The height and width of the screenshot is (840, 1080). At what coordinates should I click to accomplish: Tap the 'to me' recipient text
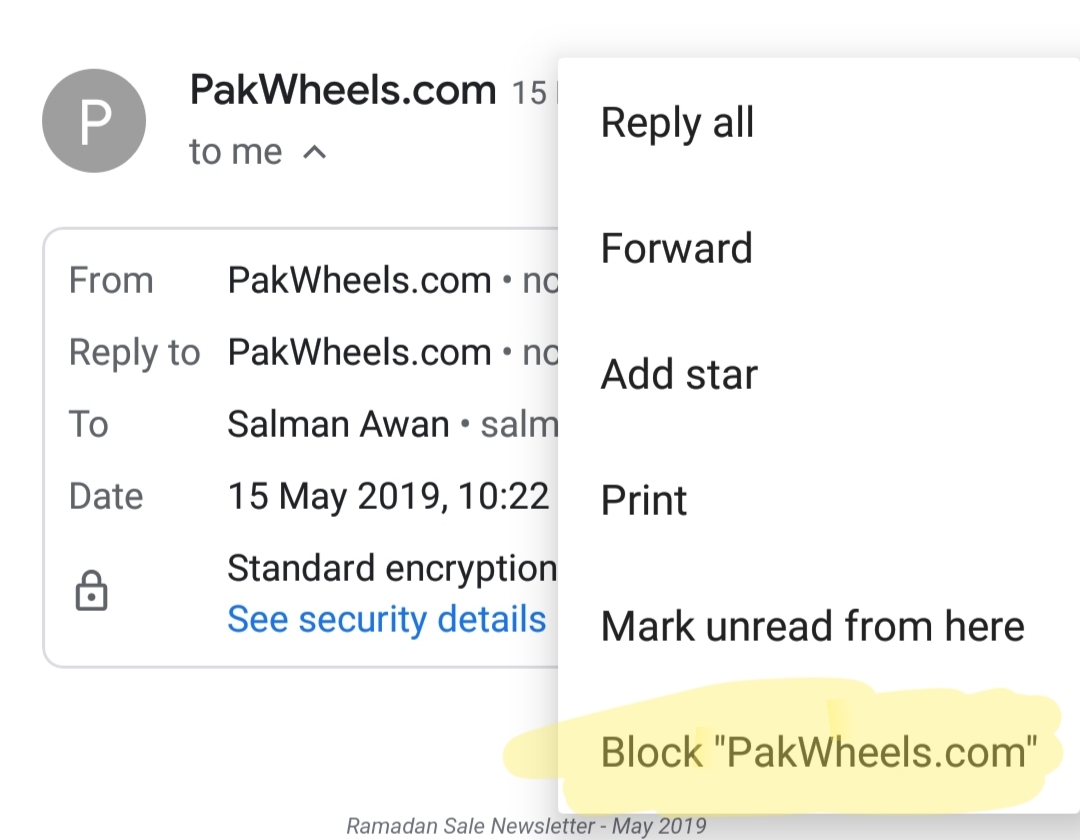[x=236, y=152]
